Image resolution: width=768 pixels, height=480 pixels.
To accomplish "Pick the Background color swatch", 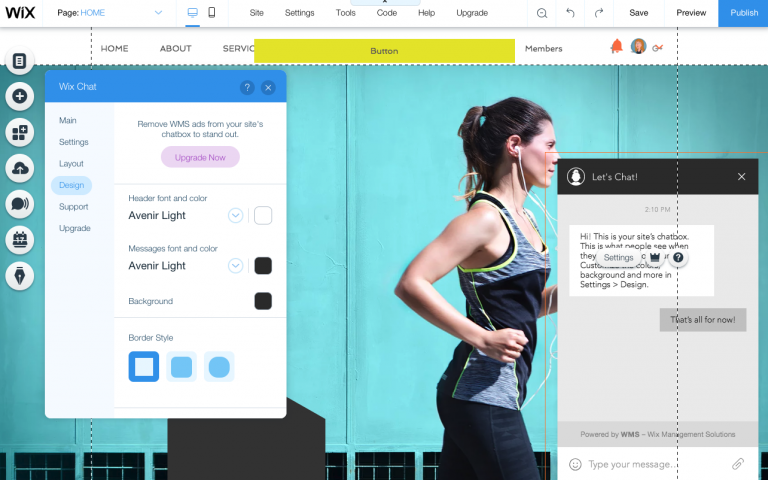I will point(263,301).
